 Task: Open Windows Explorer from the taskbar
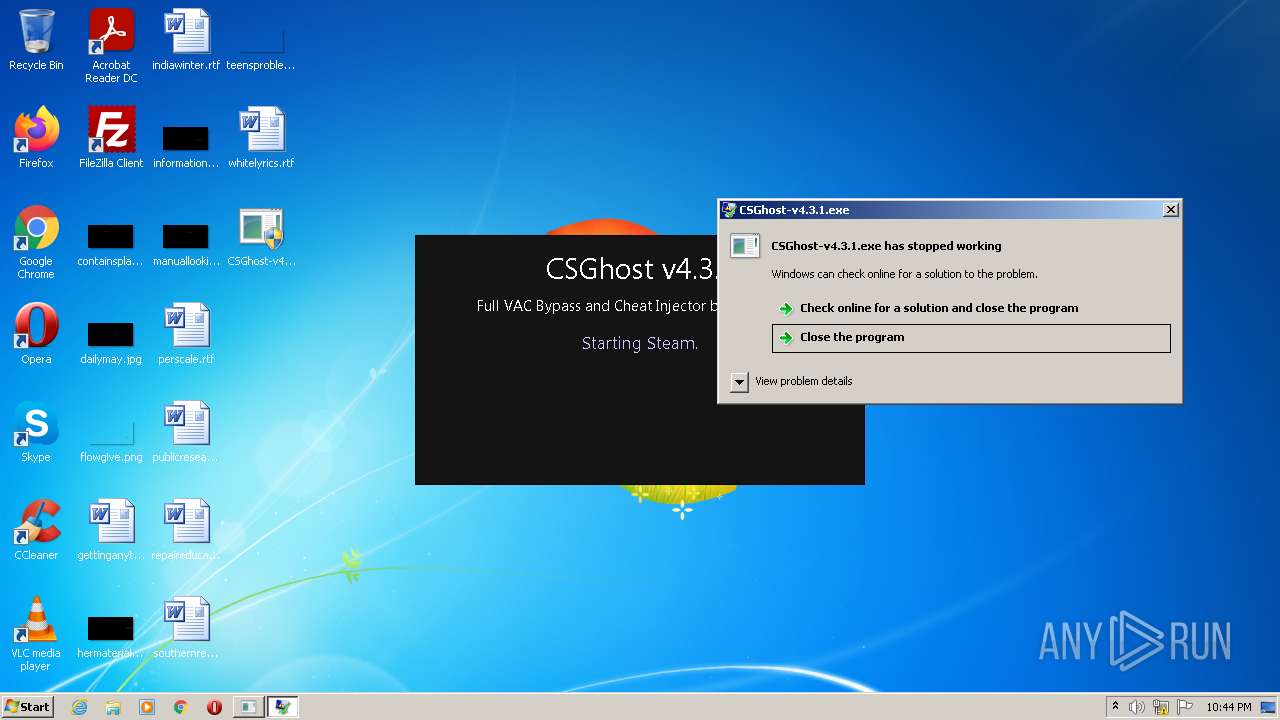(x=113, y=707)
